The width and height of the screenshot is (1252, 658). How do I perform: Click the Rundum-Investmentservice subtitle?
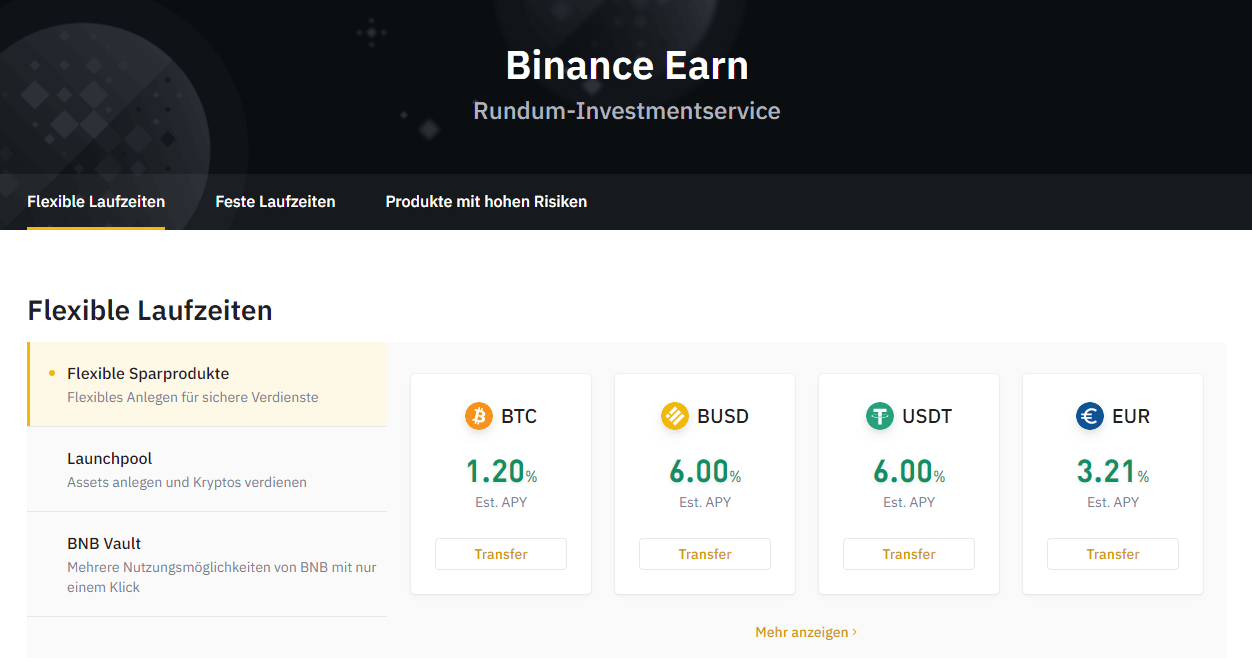(627, 111)
